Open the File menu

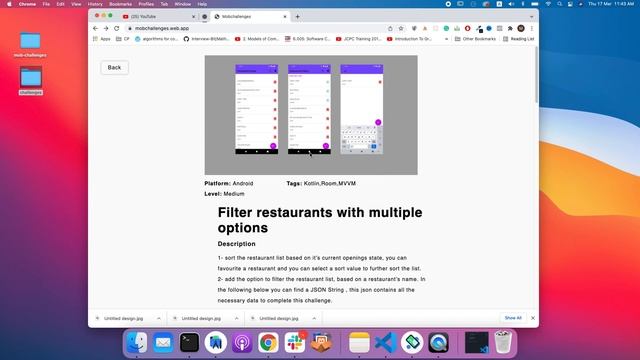(46, 4)
